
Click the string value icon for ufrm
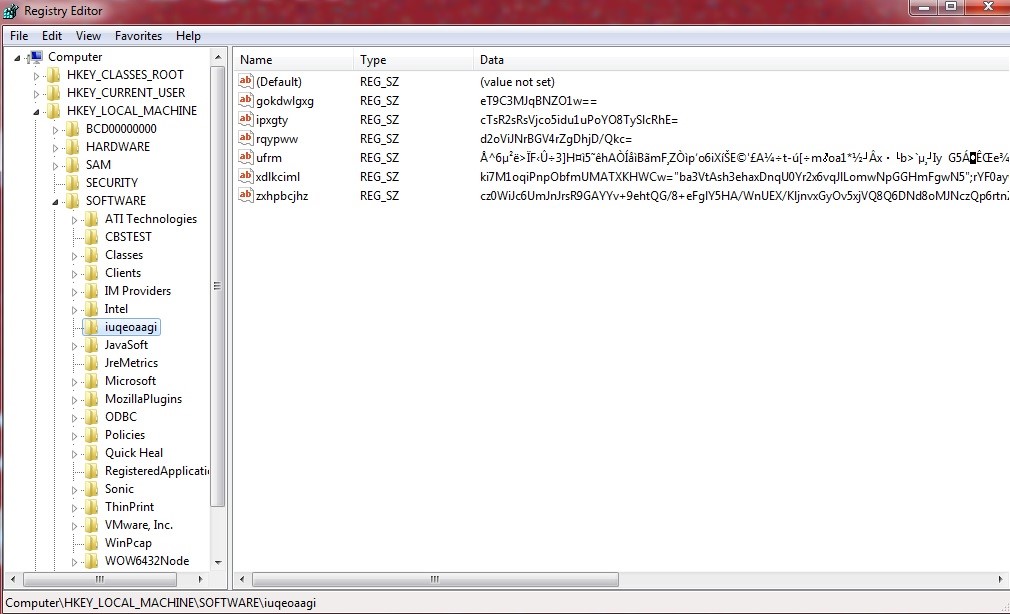coord(245,157)
